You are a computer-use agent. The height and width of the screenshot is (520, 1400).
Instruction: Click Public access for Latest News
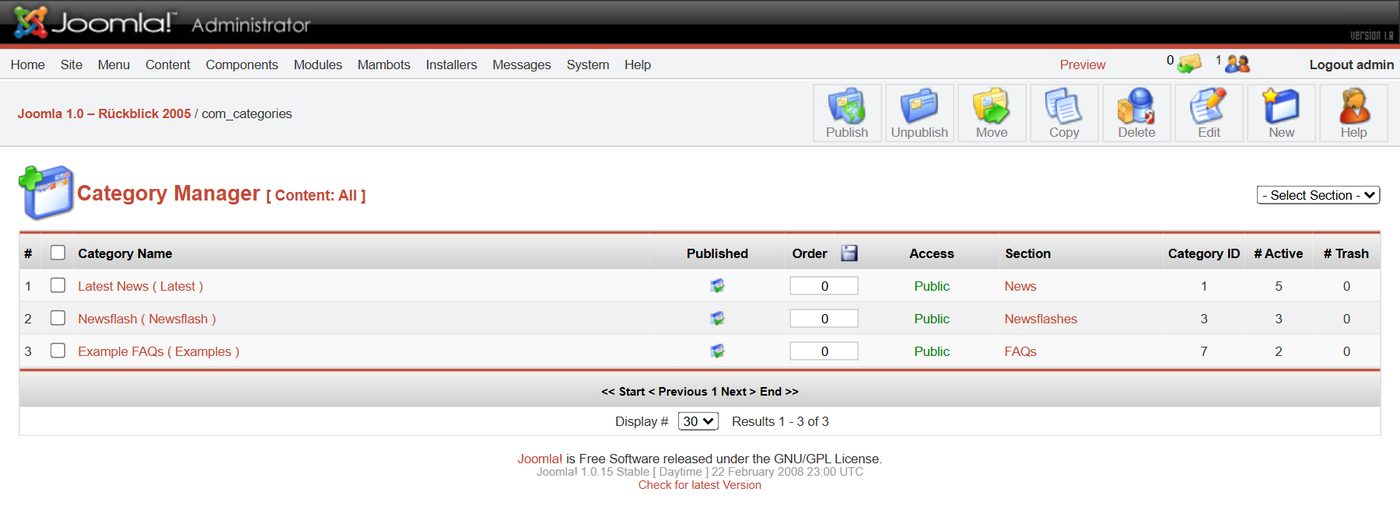(x=932, y=286)
